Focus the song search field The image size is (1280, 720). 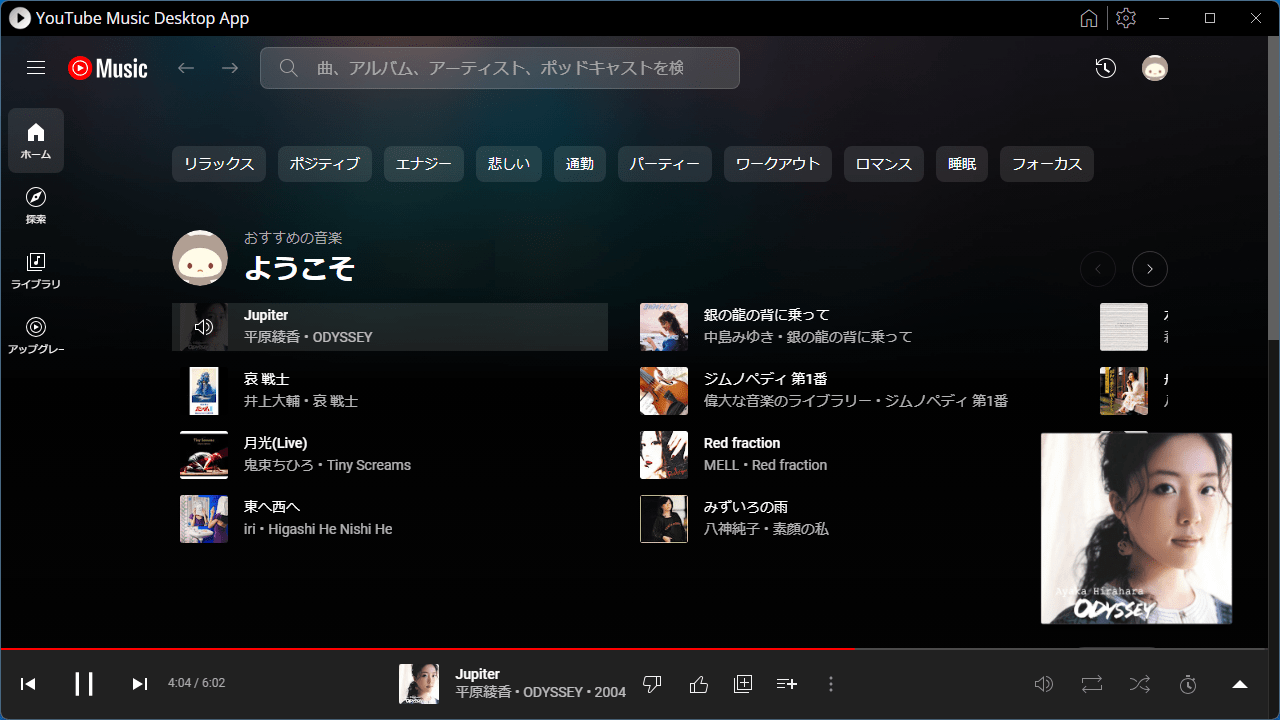coord(500,68)
